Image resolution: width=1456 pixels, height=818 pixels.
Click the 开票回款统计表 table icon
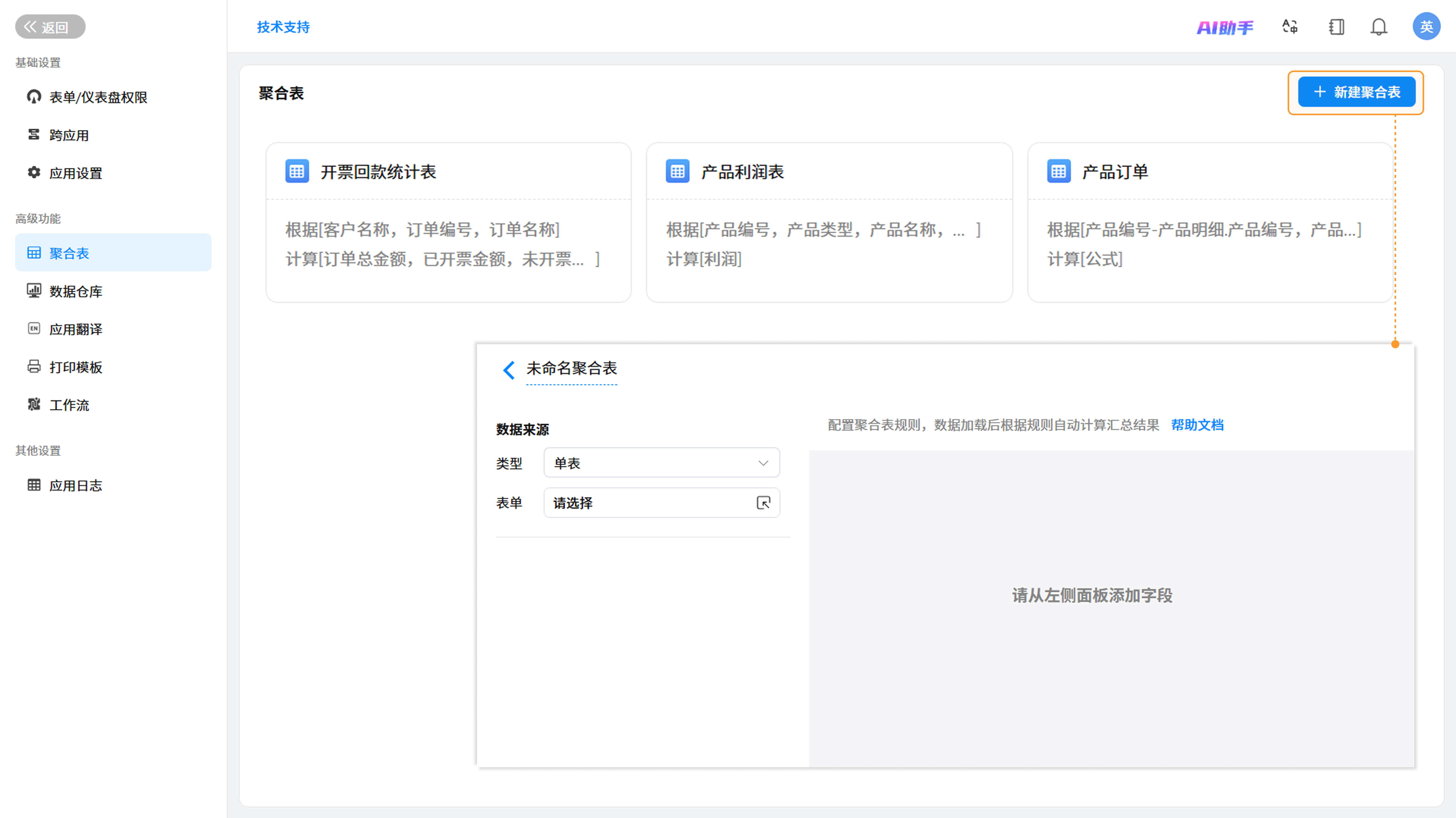297,171
